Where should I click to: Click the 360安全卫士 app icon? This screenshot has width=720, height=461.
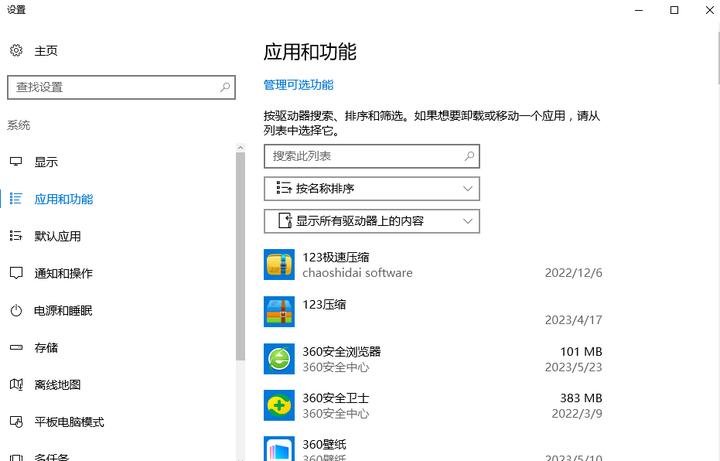click(x=279, y=405)
